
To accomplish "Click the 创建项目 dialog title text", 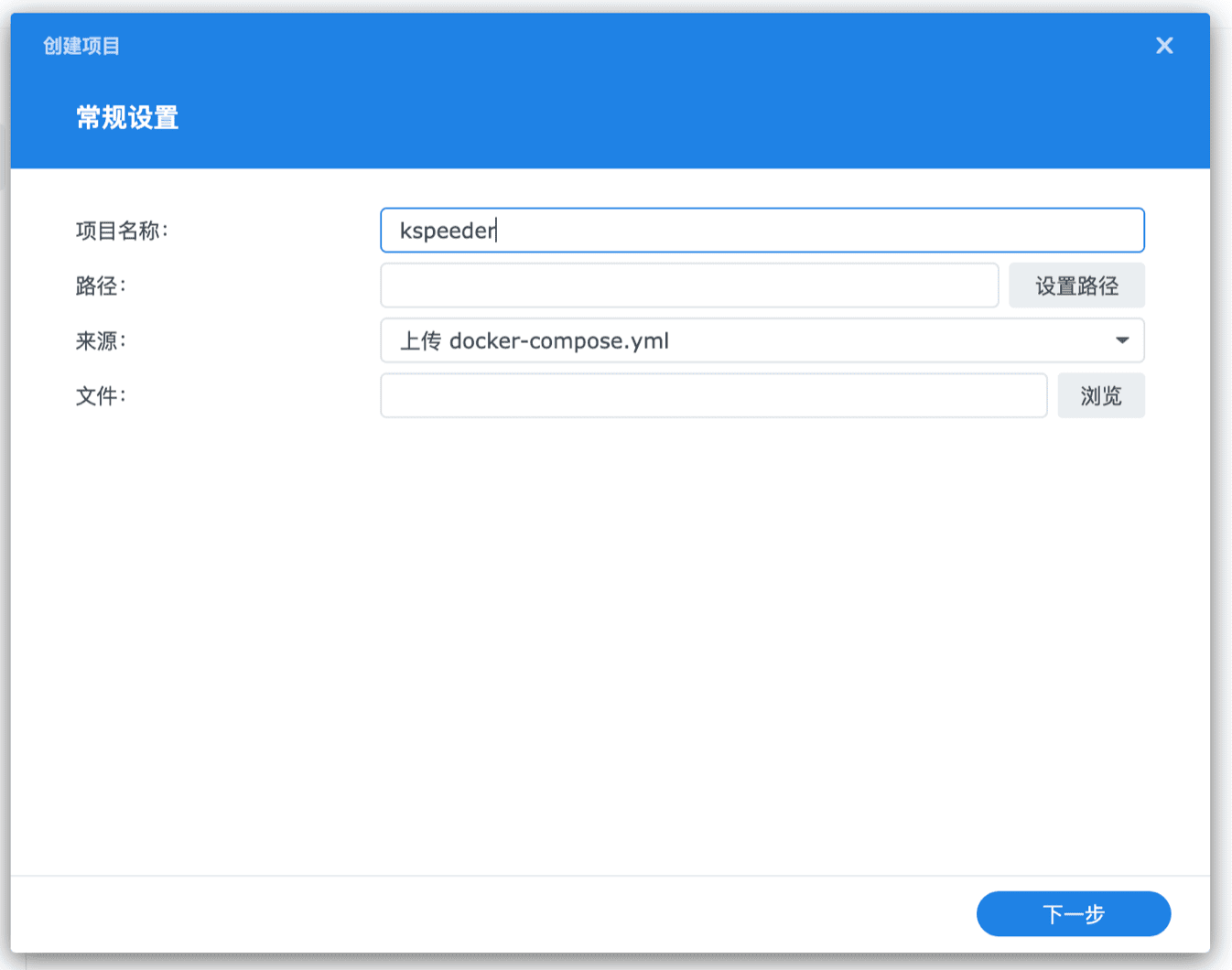I will (x=81, y=46).
